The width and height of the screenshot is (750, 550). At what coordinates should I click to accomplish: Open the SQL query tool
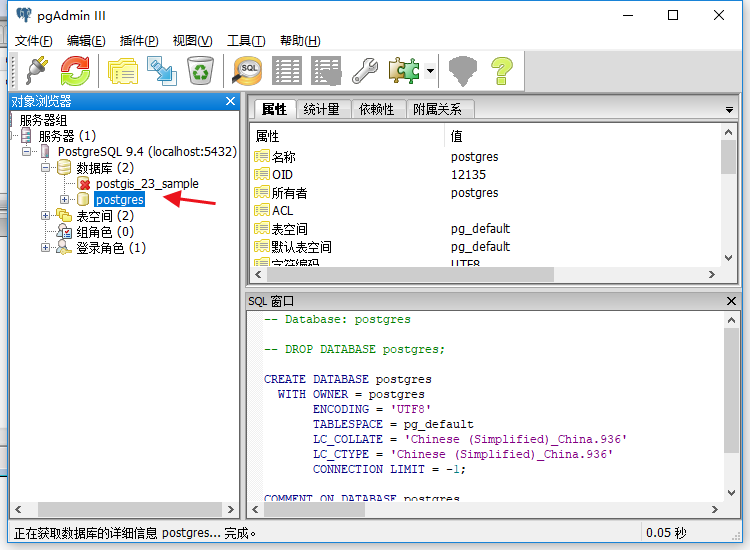coord(247,71)
